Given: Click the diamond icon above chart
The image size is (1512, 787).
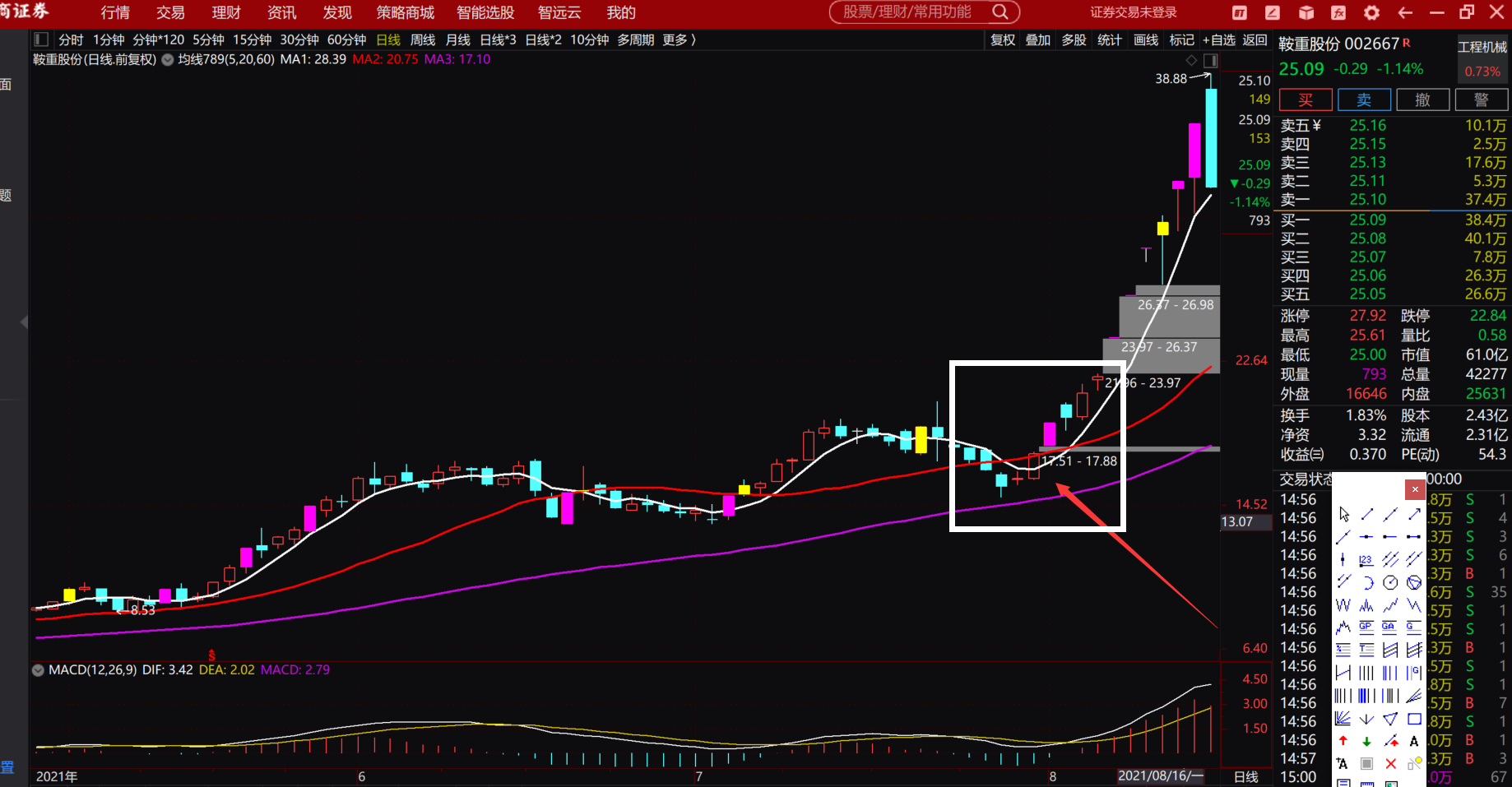Looking at the screenshot, I should (1191, 60).
